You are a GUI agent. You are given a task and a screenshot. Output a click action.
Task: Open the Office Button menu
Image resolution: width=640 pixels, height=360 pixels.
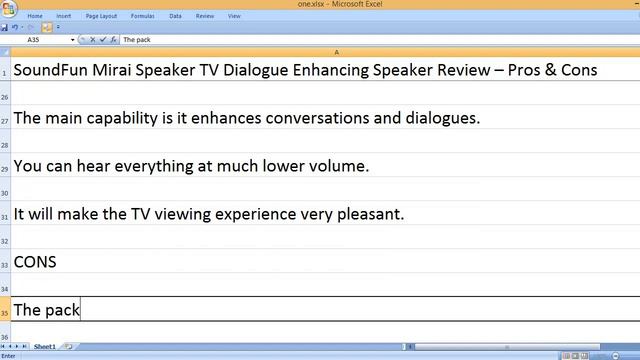[x=8, y=8]
